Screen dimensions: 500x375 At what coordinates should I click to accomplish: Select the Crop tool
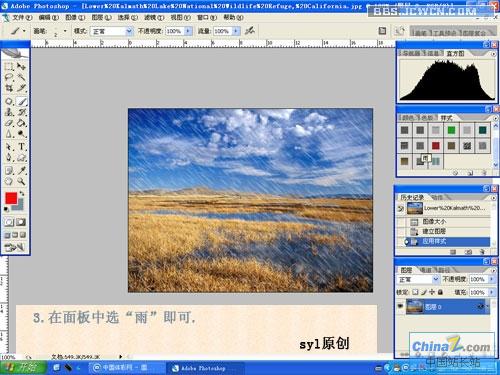9,88
